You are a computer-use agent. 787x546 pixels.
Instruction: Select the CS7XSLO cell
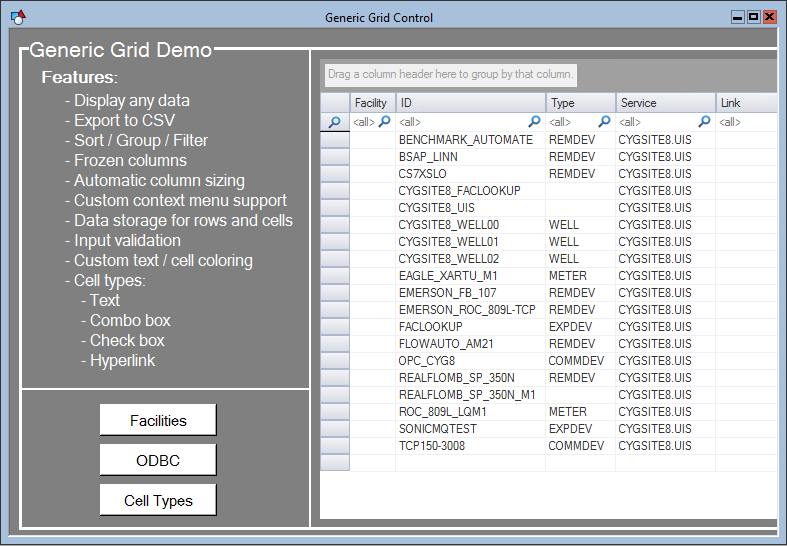click(x=470, y=174)
